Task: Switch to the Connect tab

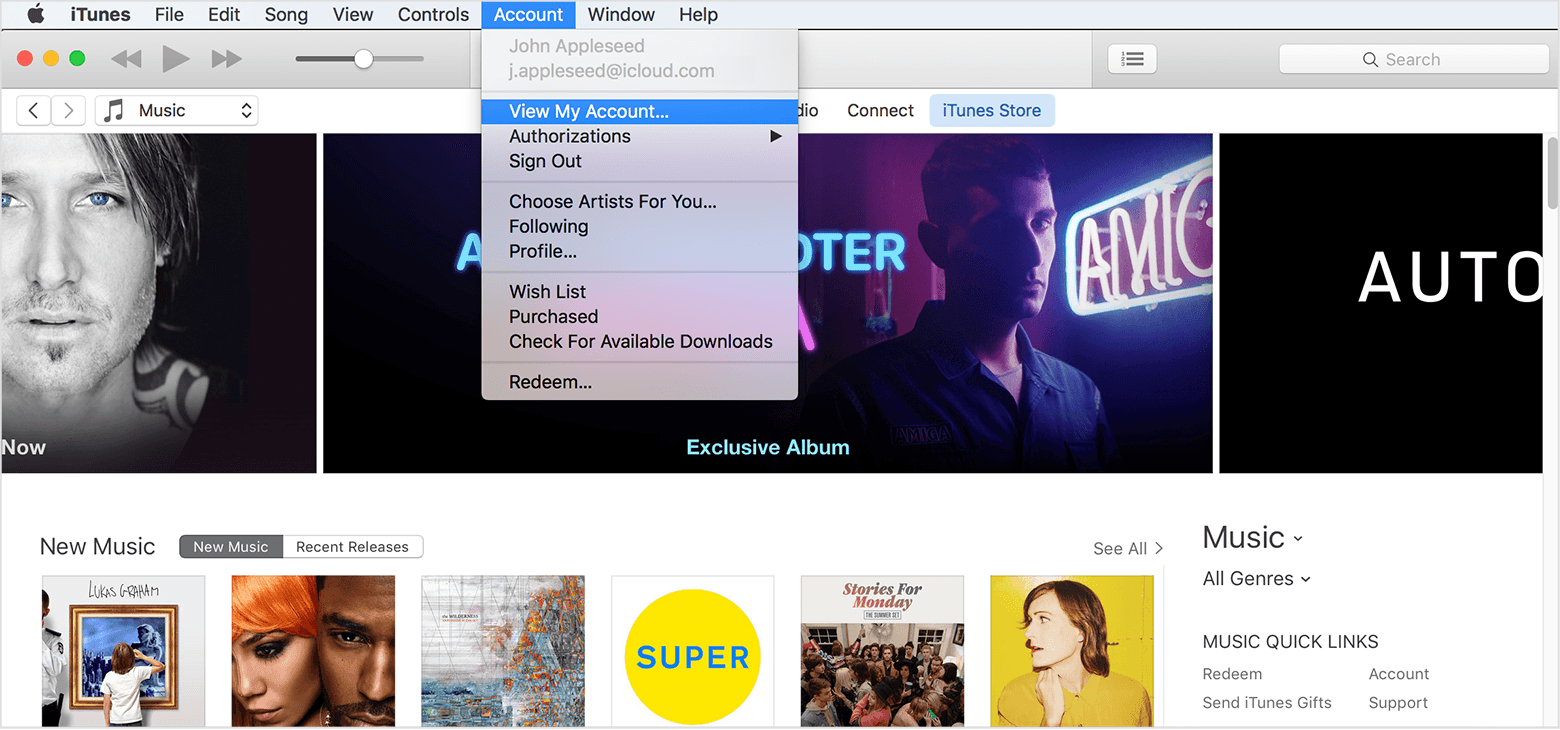Action: [880, 111]
